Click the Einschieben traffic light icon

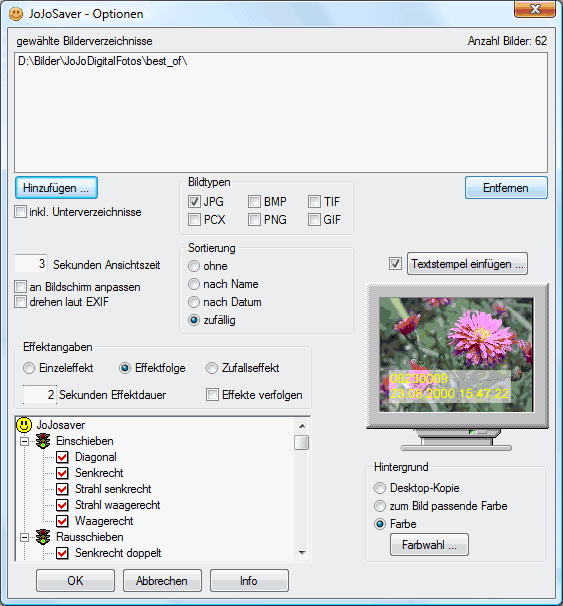[43, 441]
